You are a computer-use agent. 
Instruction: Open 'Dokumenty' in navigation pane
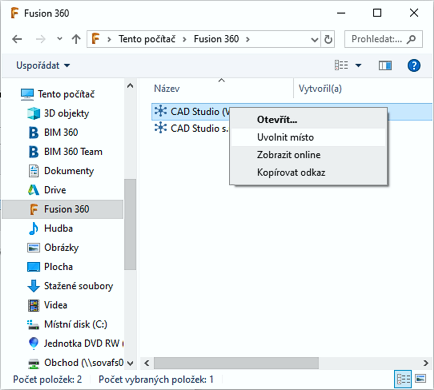pyautogui.click(x=69, y=171)
